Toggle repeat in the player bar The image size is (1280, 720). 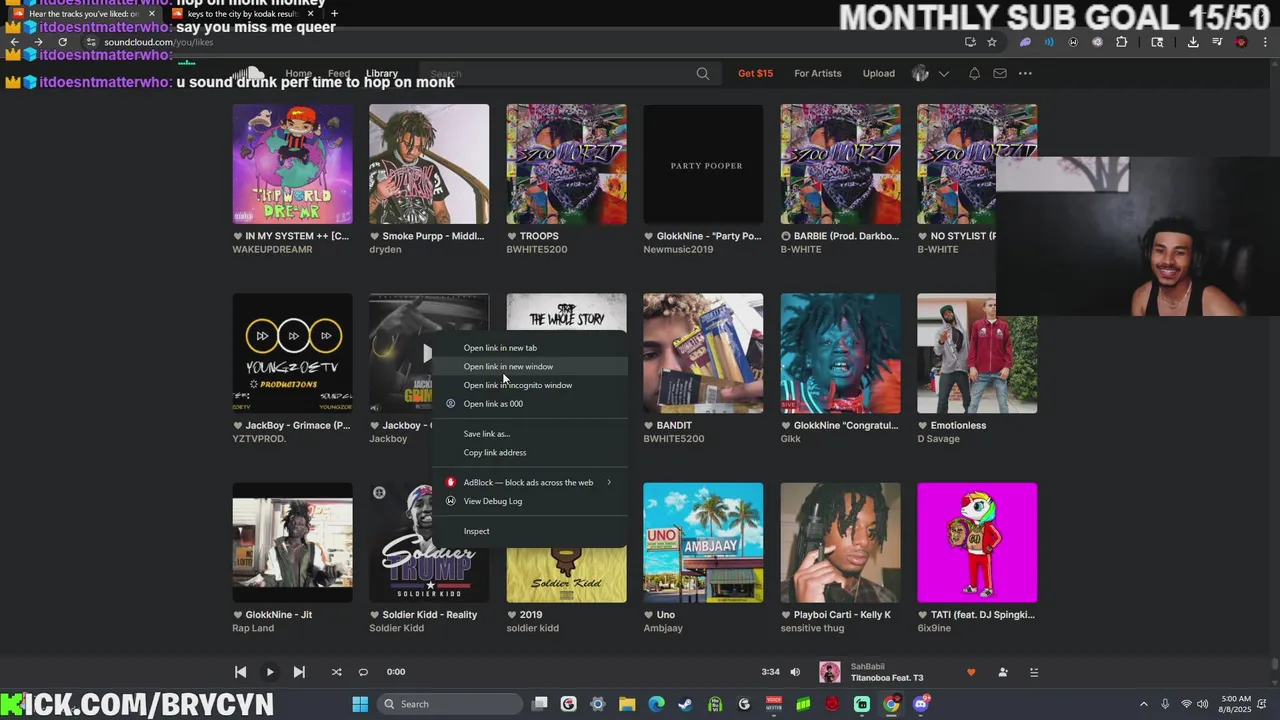[363, 672]
